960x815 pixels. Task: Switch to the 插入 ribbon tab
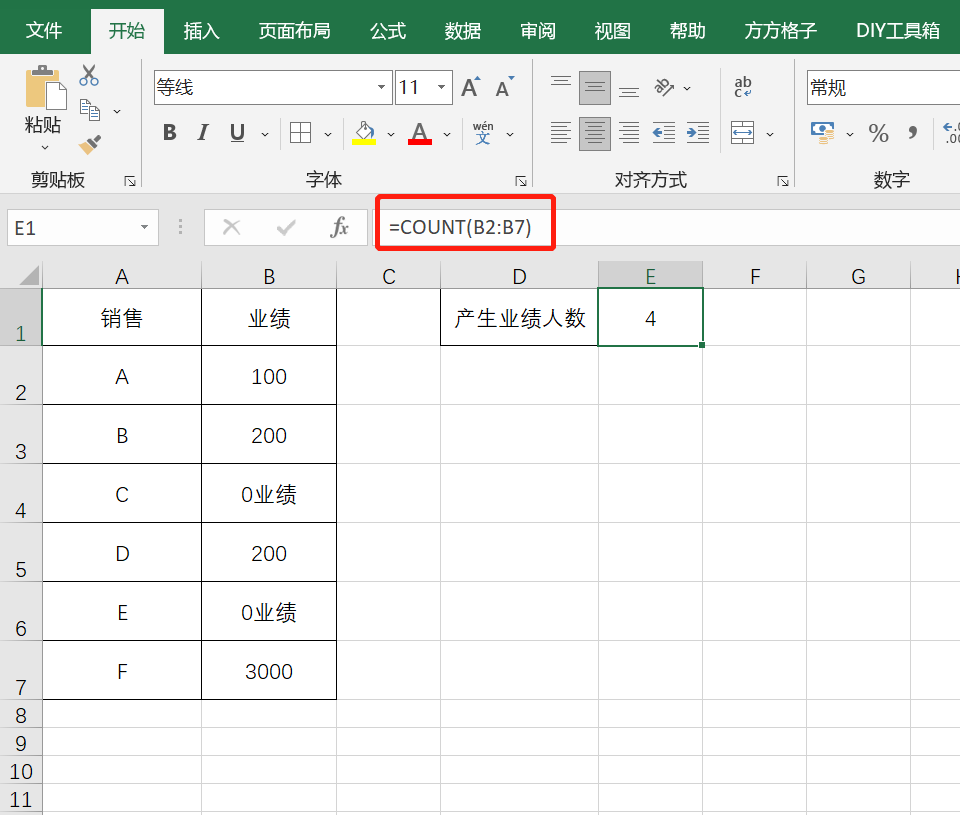point(201,31)
